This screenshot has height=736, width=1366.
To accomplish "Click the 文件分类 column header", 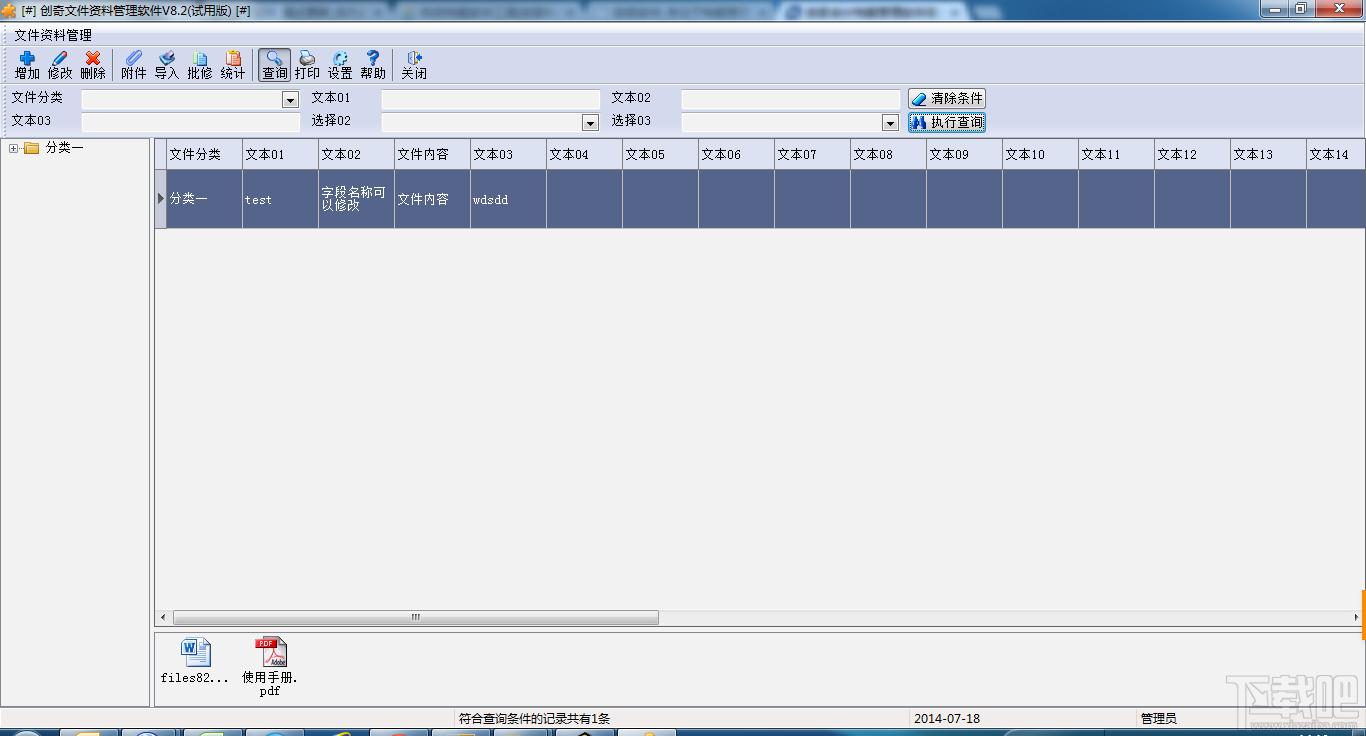I will point(204,154).
